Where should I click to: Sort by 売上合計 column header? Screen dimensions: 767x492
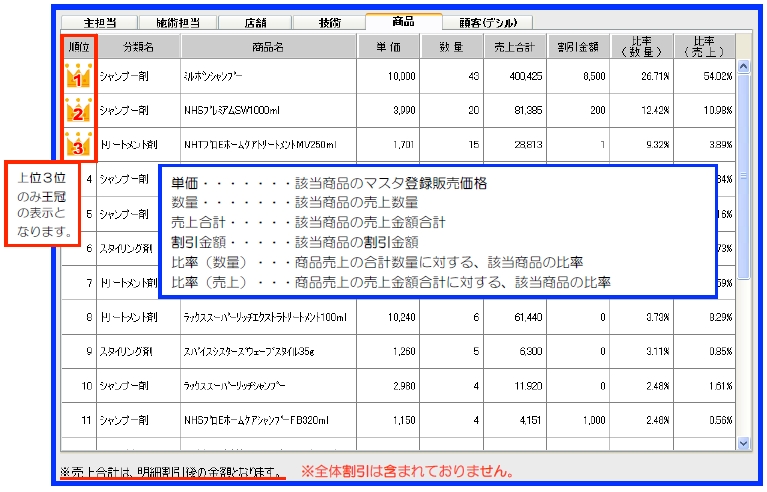pos(515,46)
